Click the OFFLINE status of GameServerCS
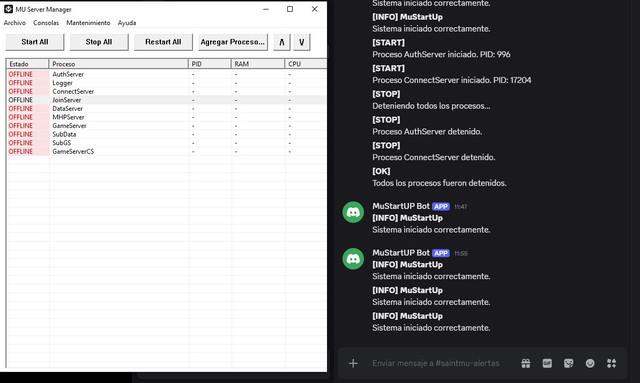 pos(20,151)
